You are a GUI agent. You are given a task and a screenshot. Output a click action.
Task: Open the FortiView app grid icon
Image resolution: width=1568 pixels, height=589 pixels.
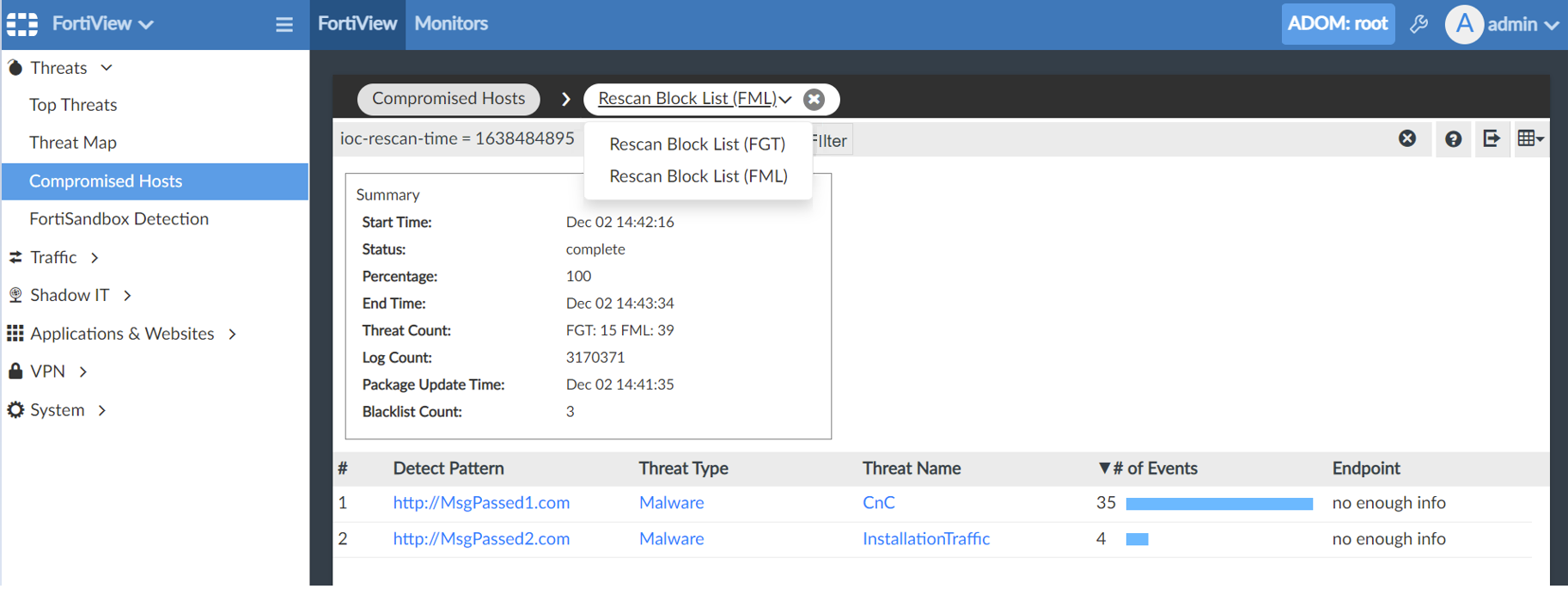(x=22, y=24)
